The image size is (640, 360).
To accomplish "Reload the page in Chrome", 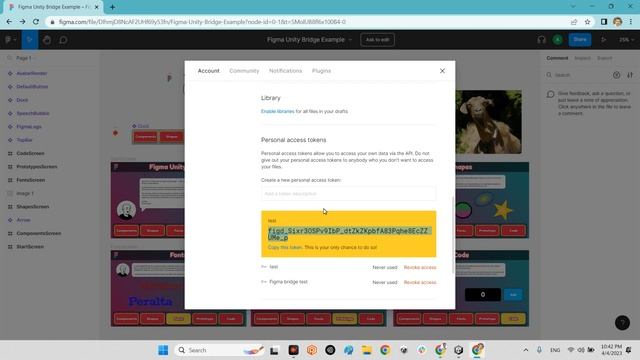I will point(36,22).
